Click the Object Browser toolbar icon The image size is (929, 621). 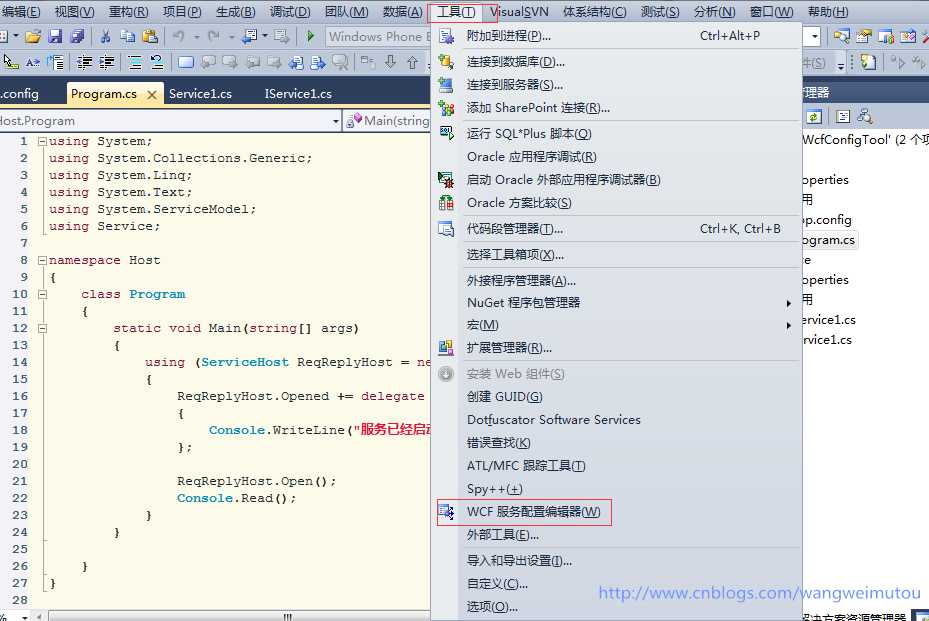(886, 37)
